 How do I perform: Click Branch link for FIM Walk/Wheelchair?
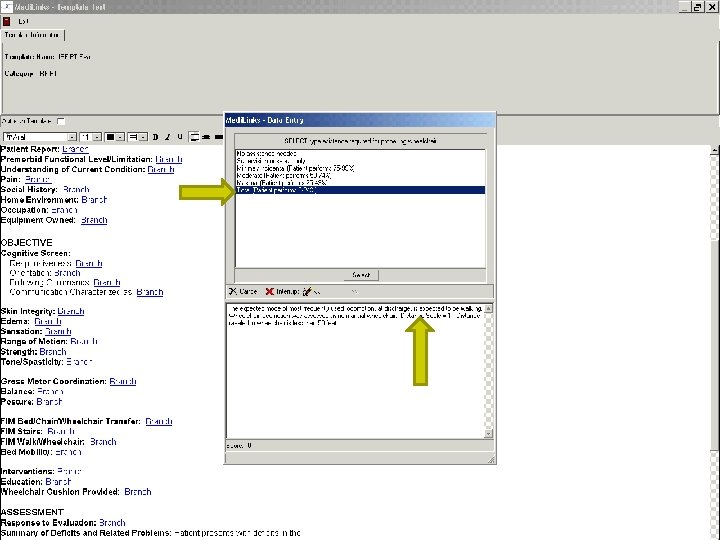click(x=103, y=442)
